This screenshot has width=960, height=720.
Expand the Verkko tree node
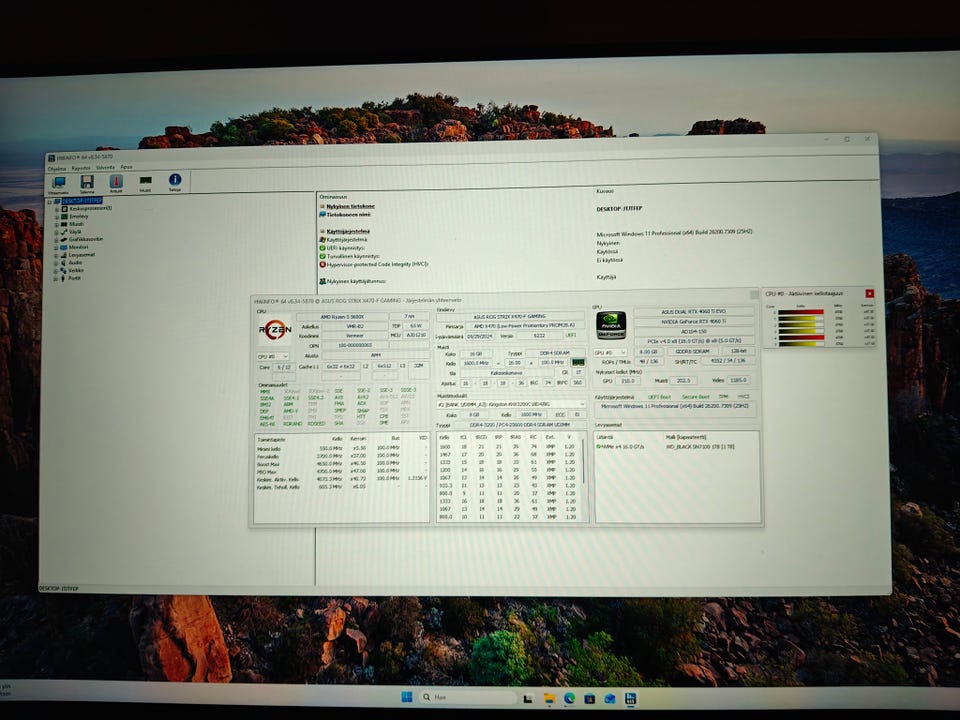pos(56,271)
